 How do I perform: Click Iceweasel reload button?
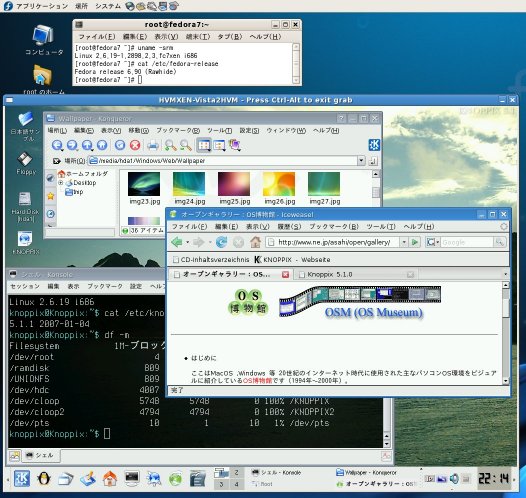coord(221,242)
